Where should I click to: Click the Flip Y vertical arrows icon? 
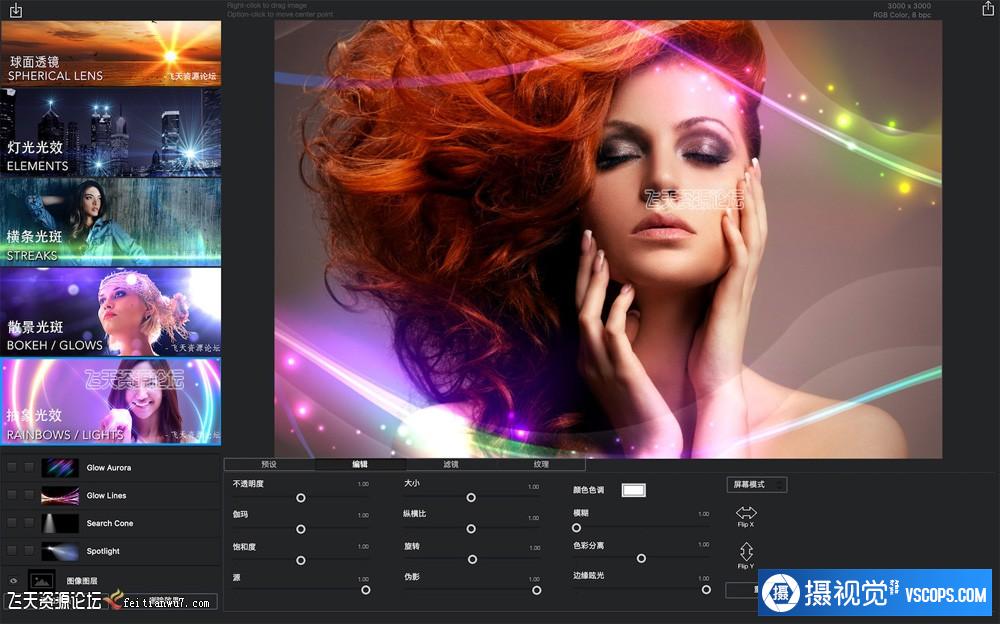pos(746,551)
